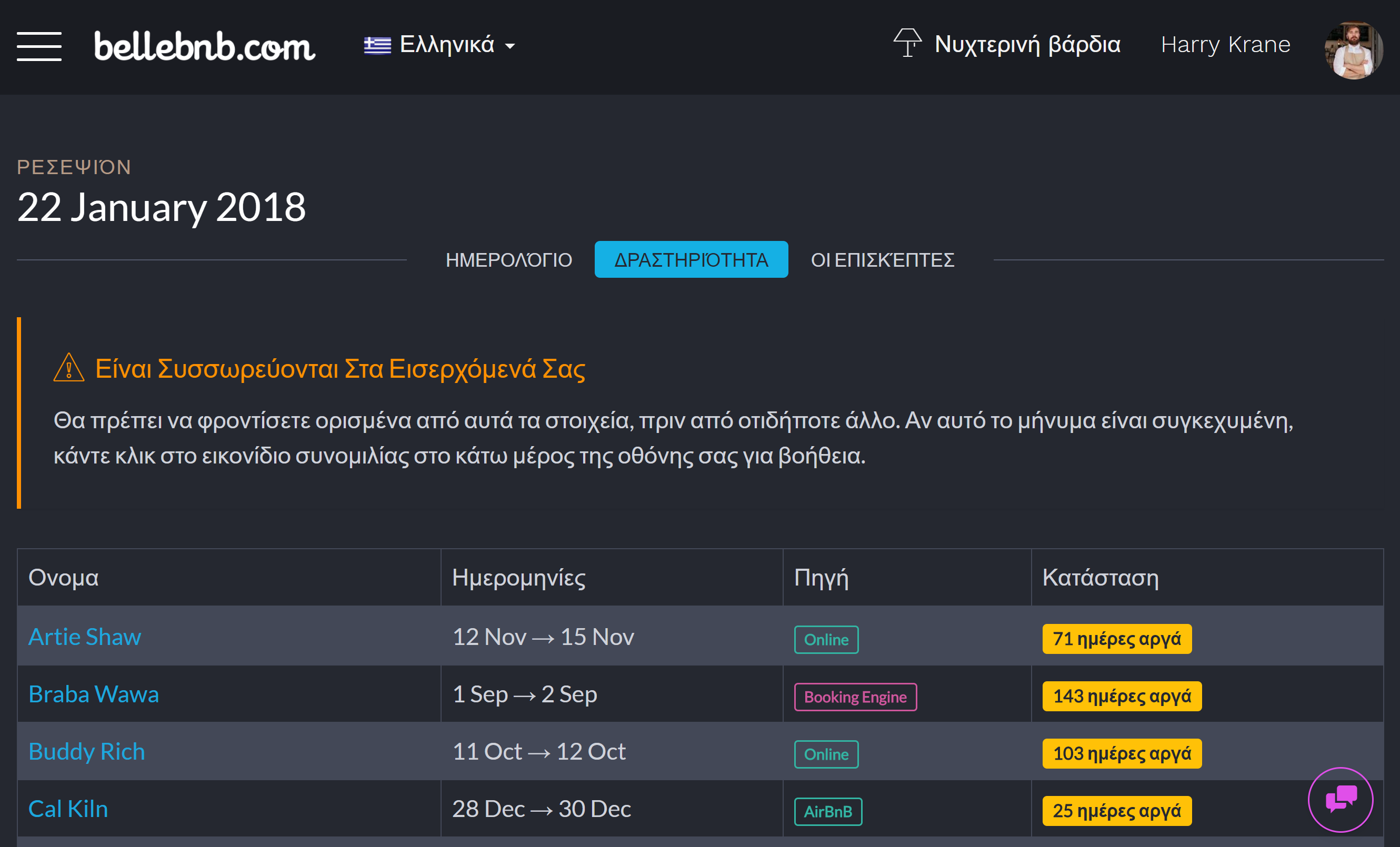Image resolution: width=1400 pixels, height=847 pixels.
Task: Switch to the ΗΜΕΡΟΛΟΓΙΟ tab
Action: click(508, 260)
